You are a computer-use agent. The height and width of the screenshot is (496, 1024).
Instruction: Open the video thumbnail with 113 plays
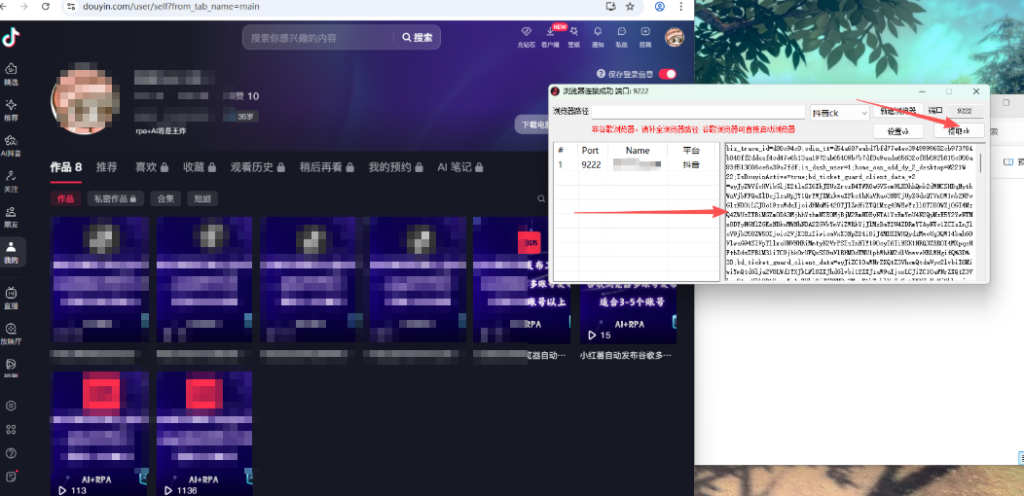click(x=100, y=433)
